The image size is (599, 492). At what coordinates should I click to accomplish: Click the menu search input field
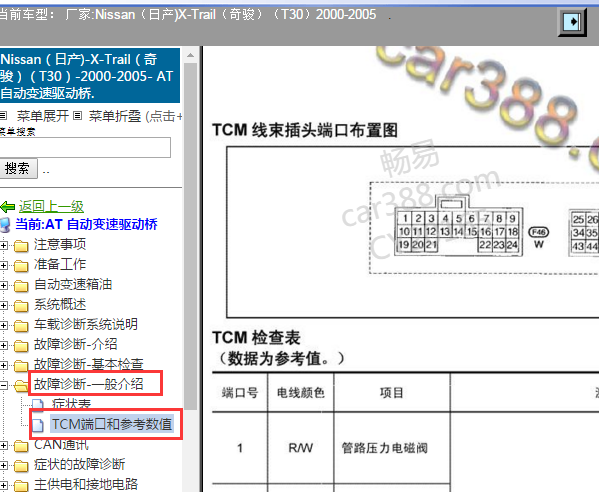(85, 147)
